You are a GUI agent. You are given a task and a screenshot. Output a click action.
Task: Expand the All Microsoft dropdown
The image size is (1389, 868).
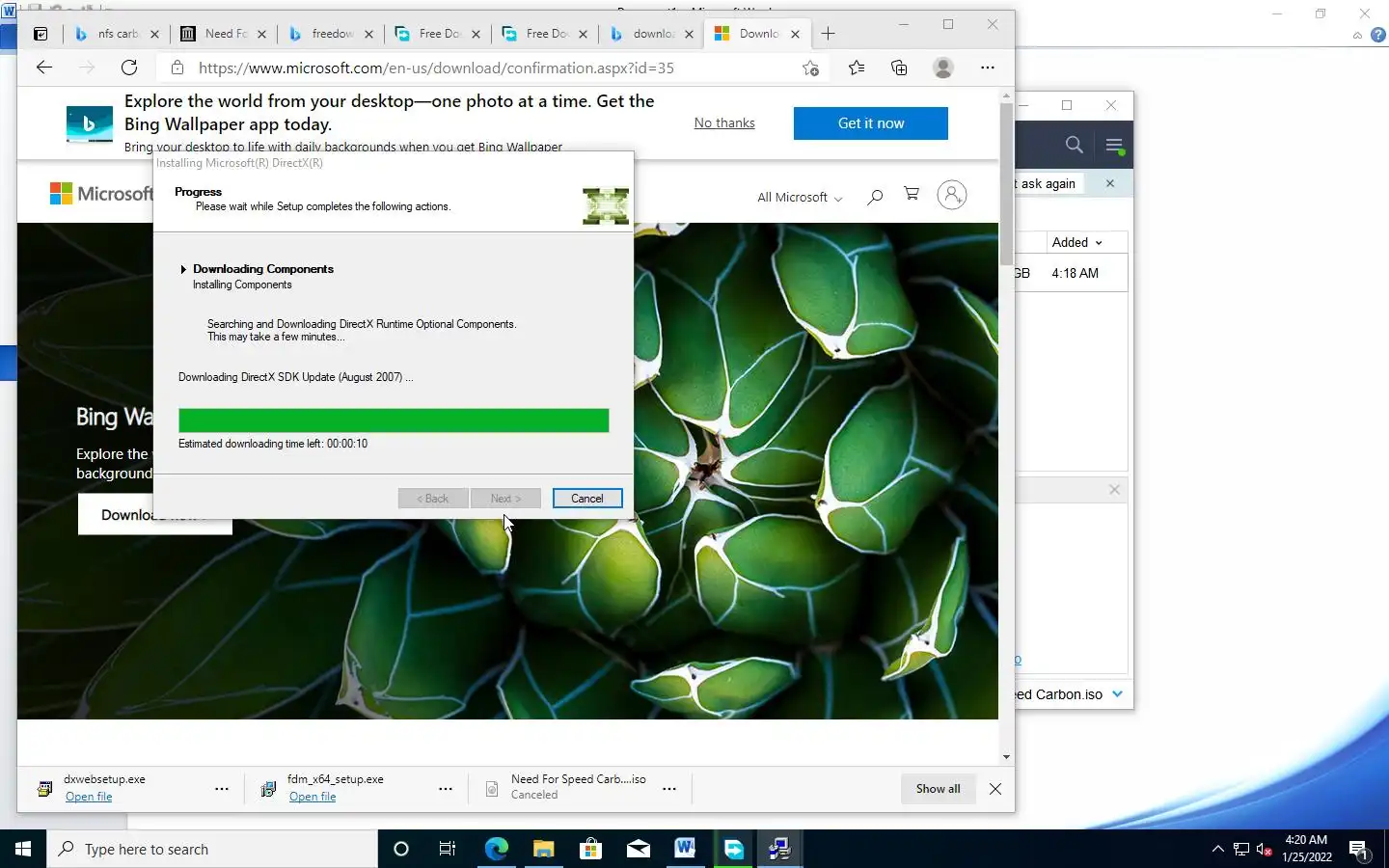pos(800,197)
